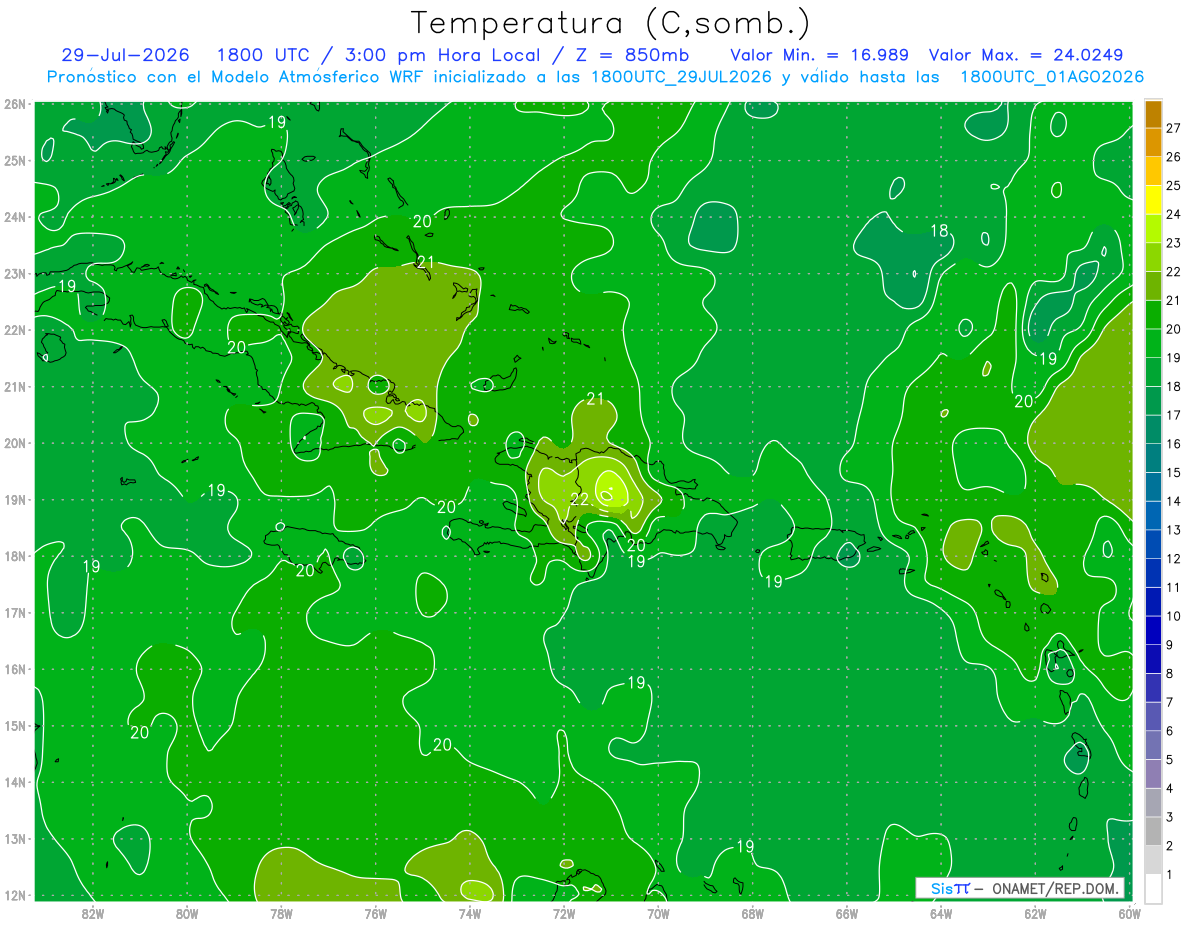Click color bar label "17"
Image resolution: width=1200 pixels, height=927 pixels.
(x=1173, y=415)
